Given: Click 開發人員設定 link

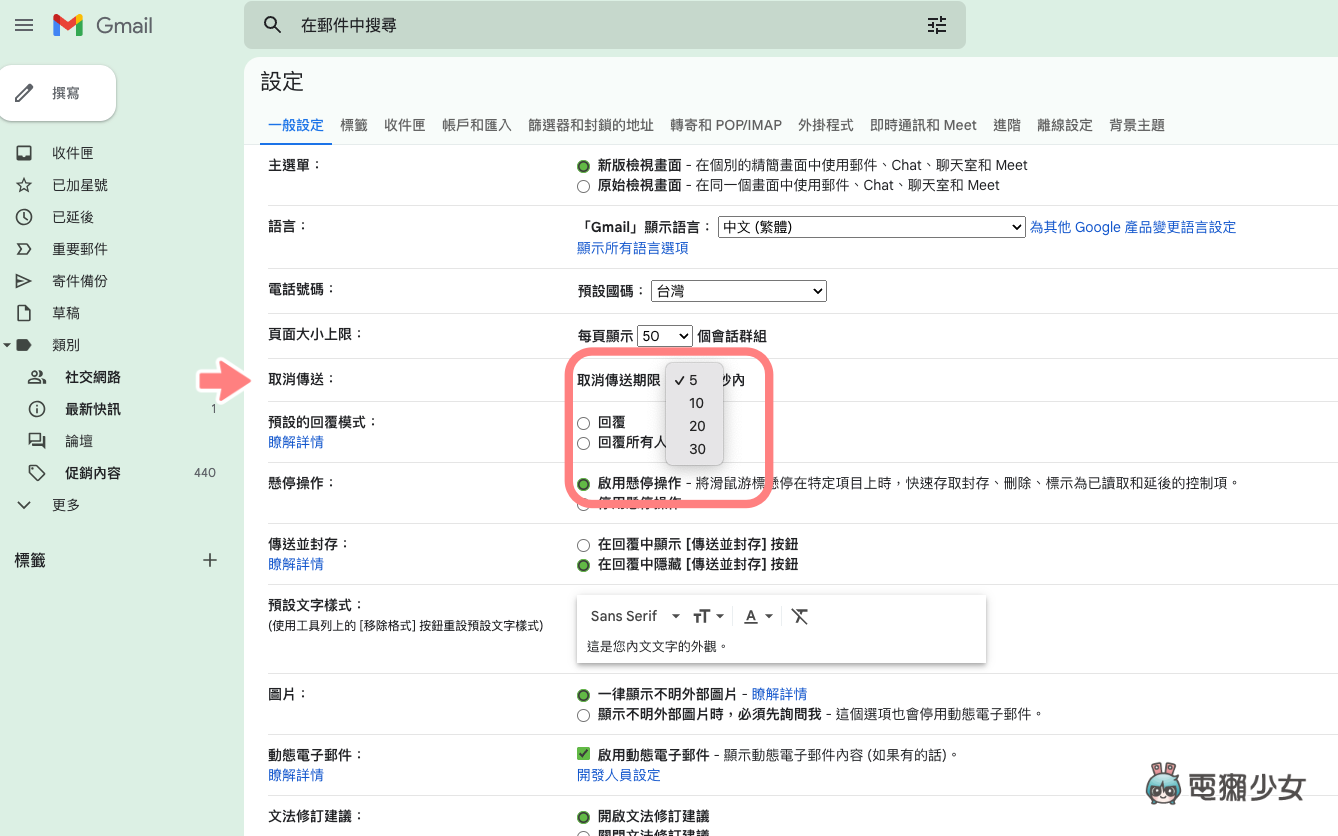Looking at the screenshot, I should (x=618, y=775).
